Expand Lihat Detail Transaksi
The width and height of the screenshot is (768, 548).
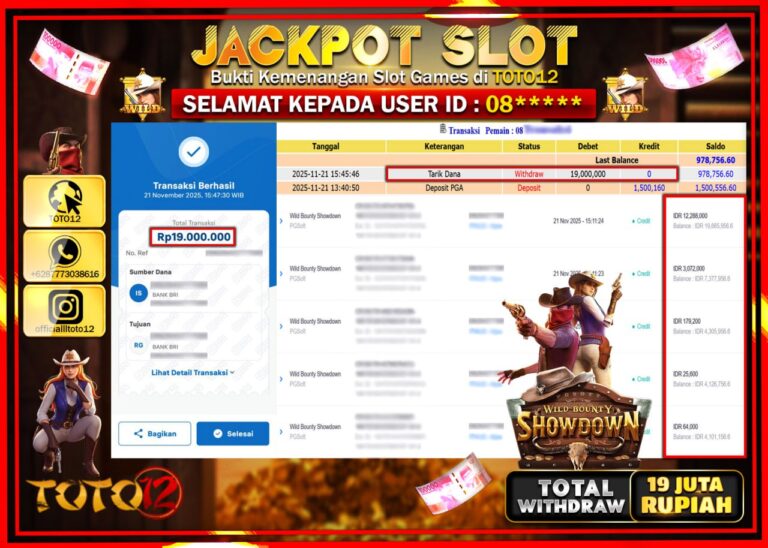(x=193, y=373)
